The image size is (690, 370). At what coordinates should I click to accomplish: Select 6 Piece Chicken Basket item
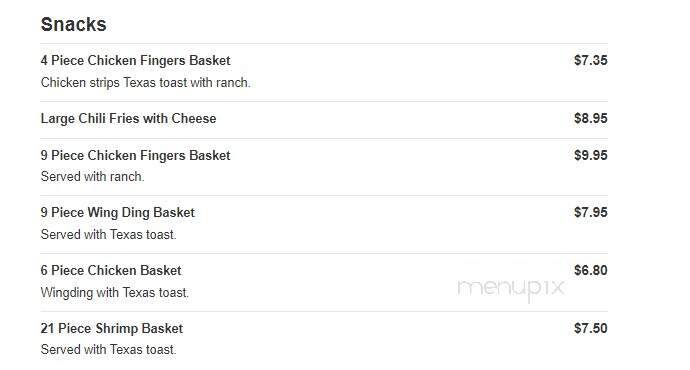pyautogui.click(x=111, y=270)
